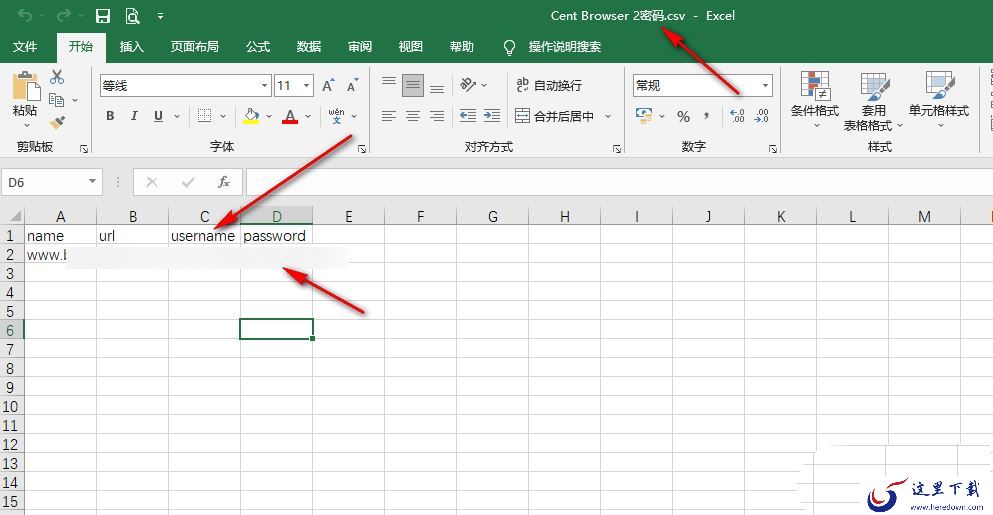Click the phonetic guide wén icon
993x515 pixels.
336,116
